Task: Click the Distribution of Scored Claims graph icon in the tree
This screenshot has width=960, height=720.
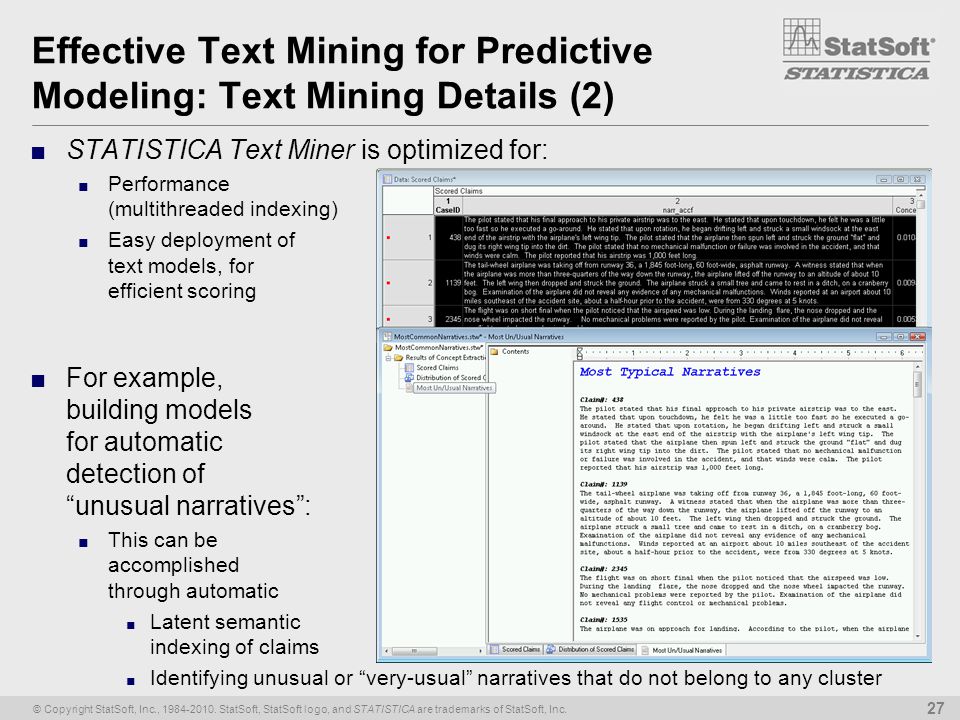Action: click(410, 378)
